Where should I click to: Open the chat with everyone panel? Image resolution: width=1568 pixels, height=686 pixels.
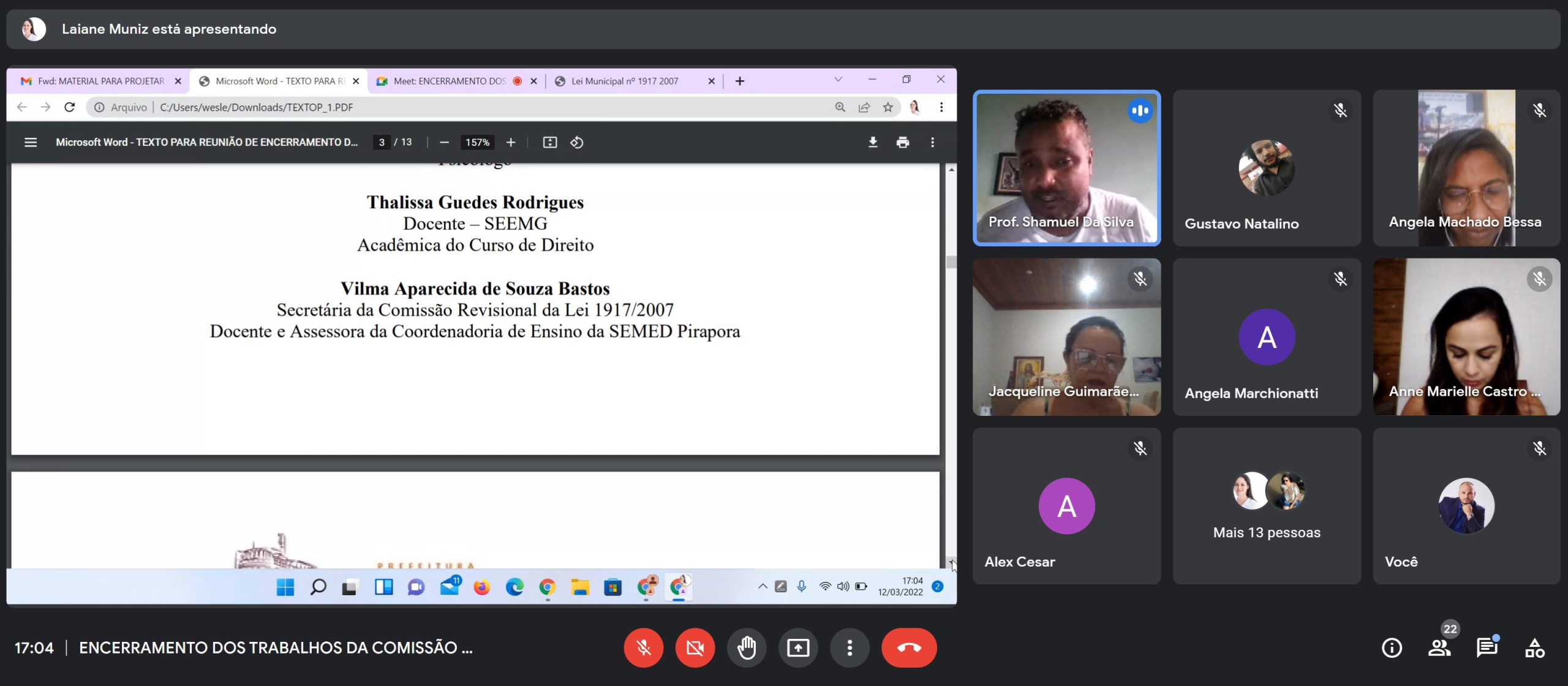click(x=1487, y=647)
